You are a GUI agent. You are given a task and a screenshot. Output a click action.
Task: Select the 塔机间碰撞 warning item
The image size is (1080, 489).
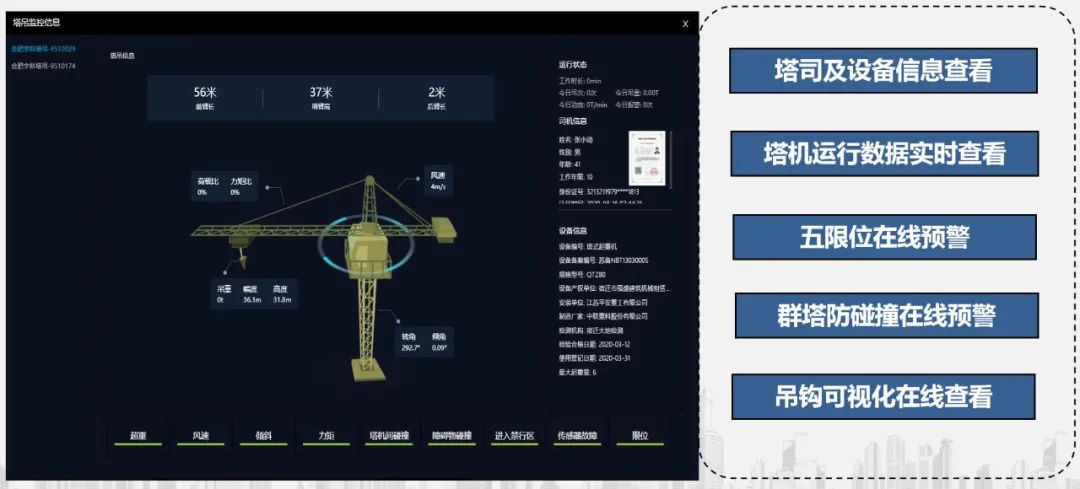tap(389, 437)
